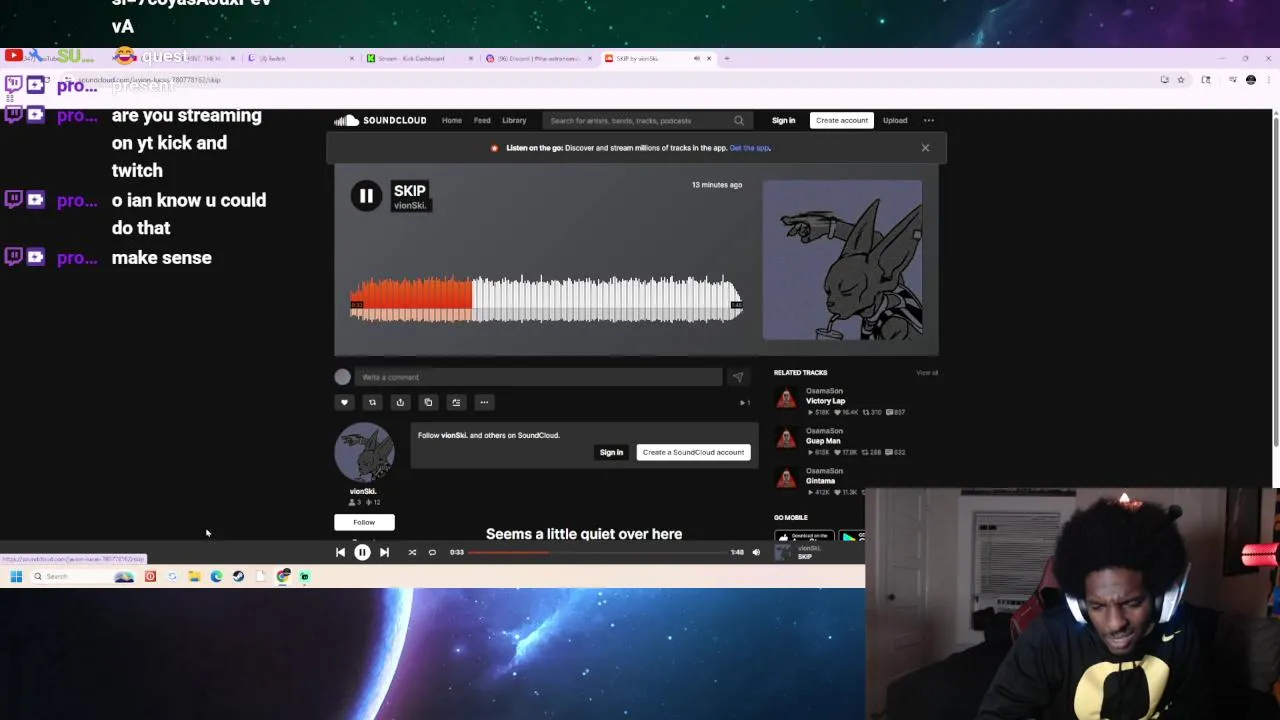The height and width of the screenshot is (720, 1280).
Task: Follow the Get the app link
Action: 750,148
